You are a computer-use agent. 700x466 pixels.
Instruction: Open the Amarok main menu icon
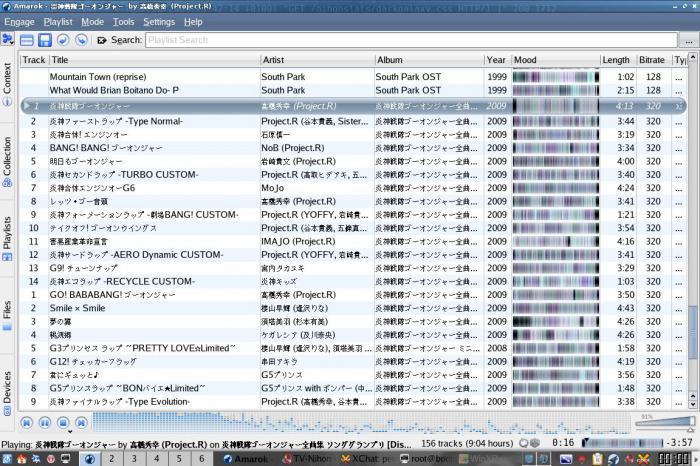(x=8, y=39)
